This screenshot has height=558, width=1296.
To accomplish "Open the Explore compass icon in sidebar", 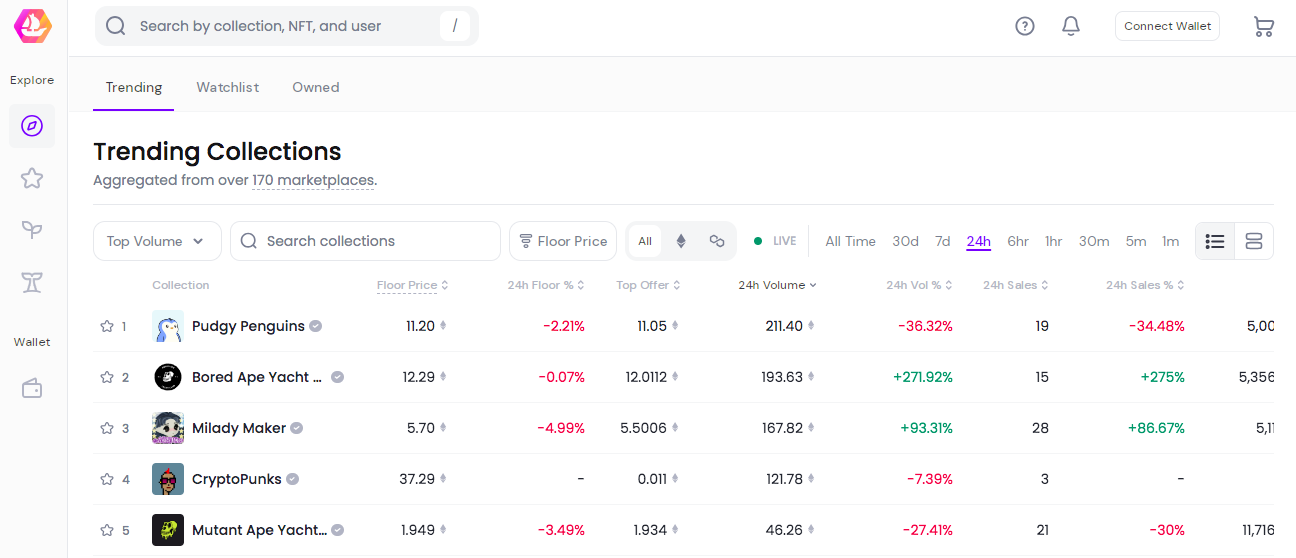I will (32, 126).
